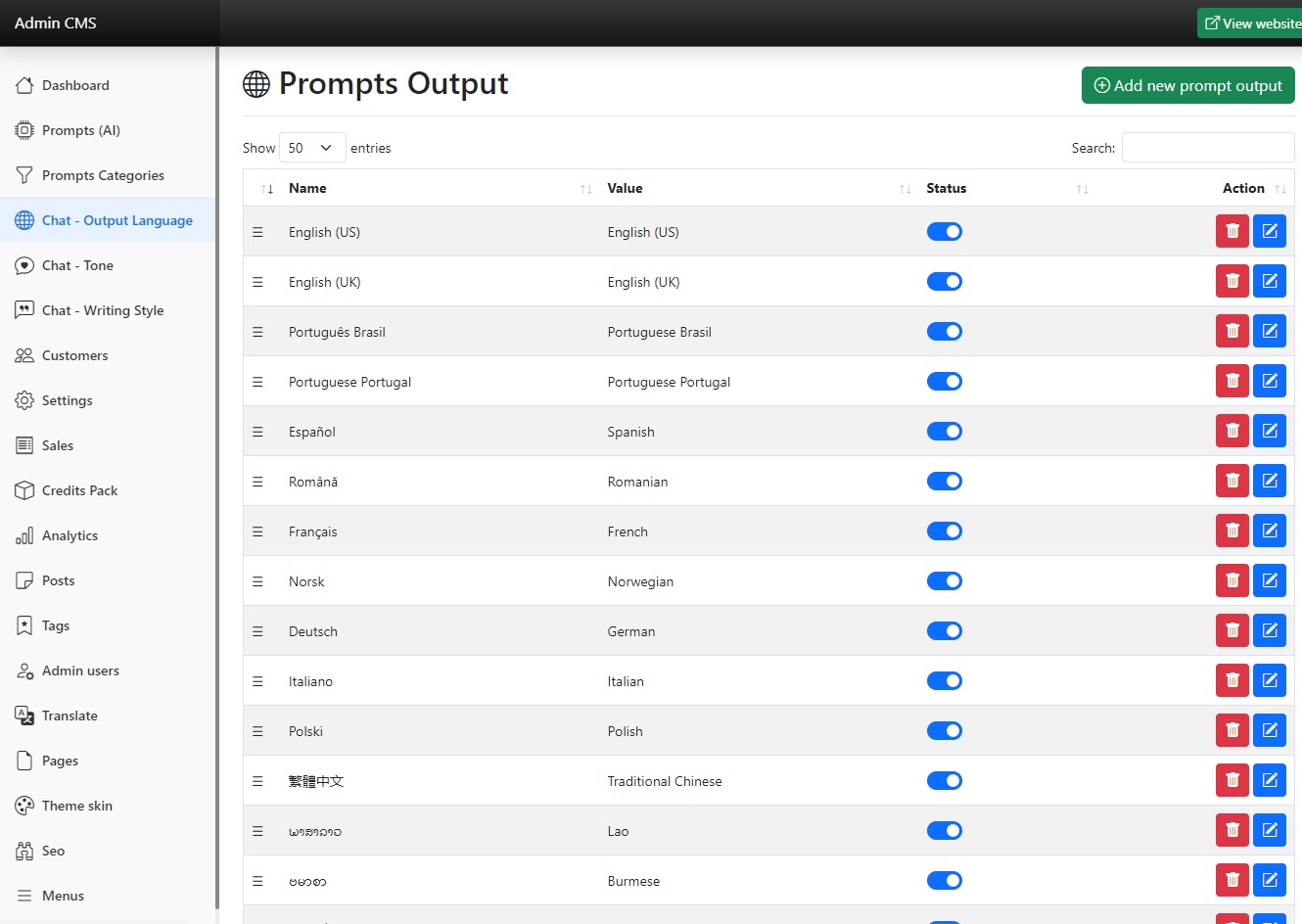Click the trash icon for Norsk

pos(1232,581)
